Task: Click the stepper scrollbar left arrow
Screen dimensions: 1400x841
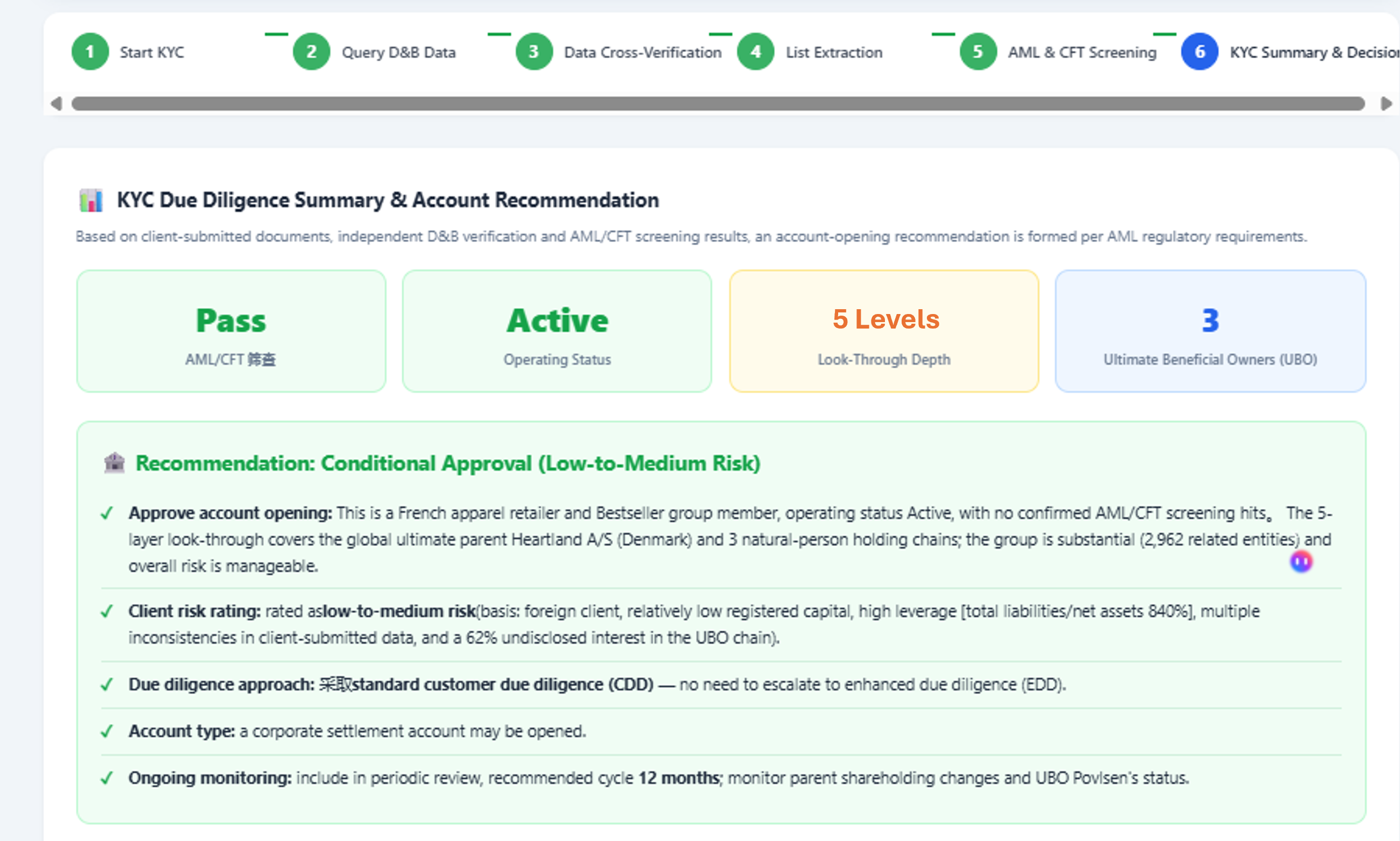Action: point(56,104)
